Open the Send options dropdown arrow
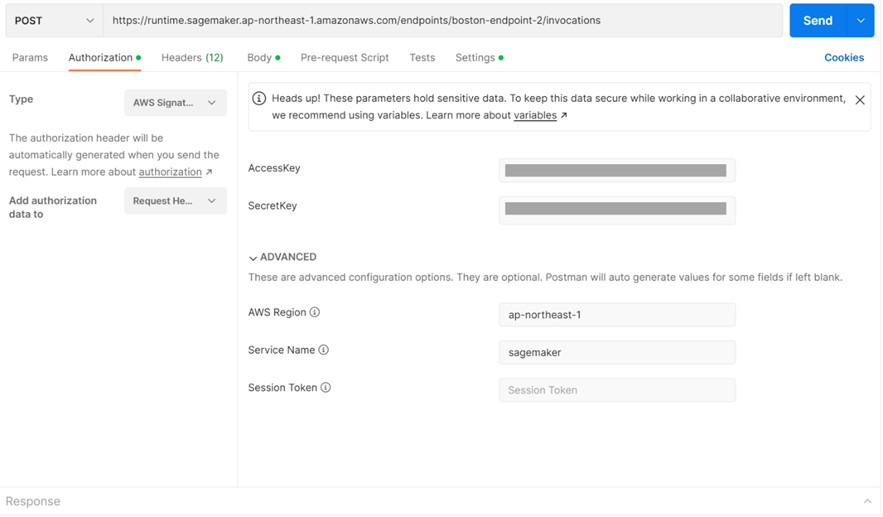Viewport: 883px width, 517px height. coord(860,21)
